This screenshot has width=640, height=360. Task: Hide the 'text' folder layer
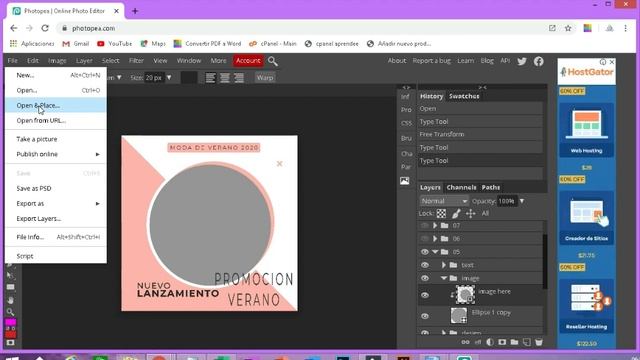click(425, 265)
